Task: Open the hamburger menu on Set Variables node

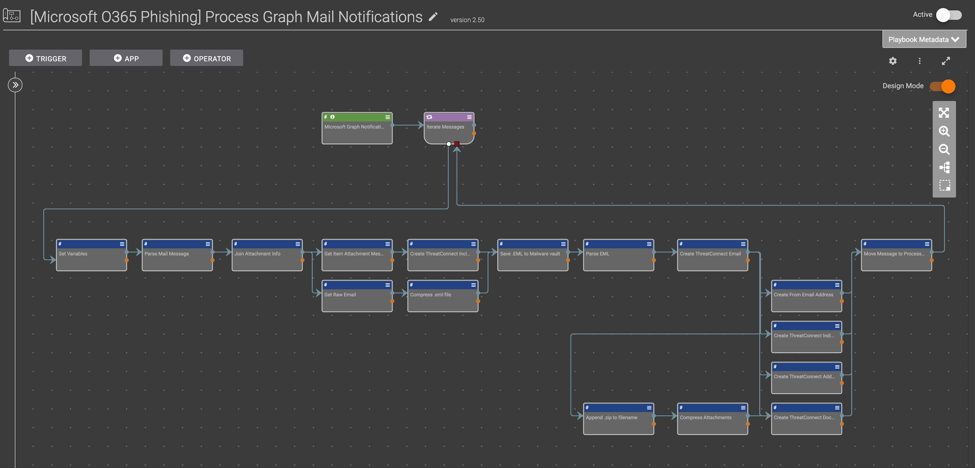Action: click(x=122, y=244)
